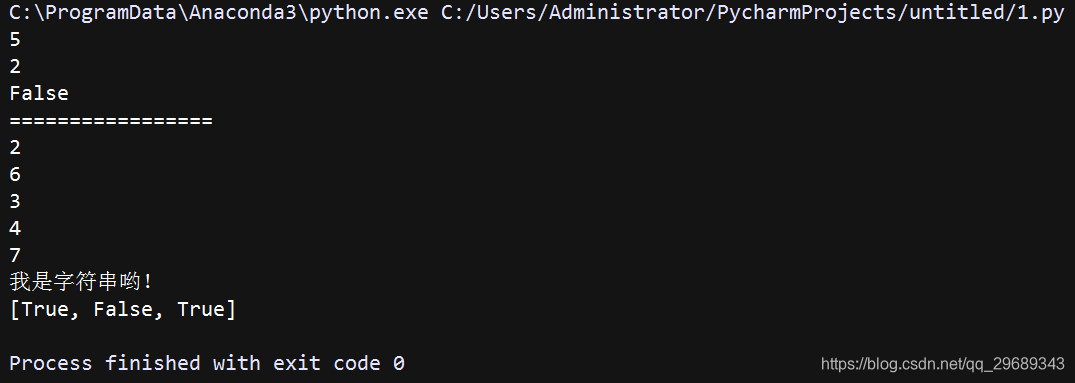Click the PycharmProjects folder in the path
Screen dimensions: 1075x383
pos(807,14)
